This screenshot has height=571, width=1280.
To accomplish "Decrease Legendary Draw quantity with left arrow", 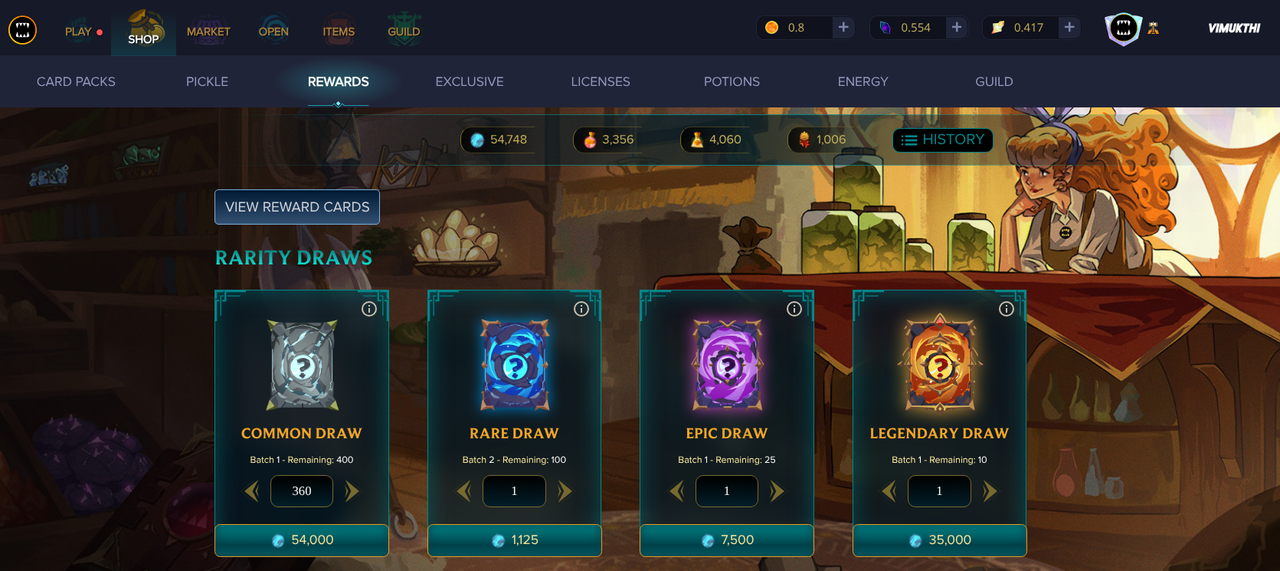I will click(889, 491).
